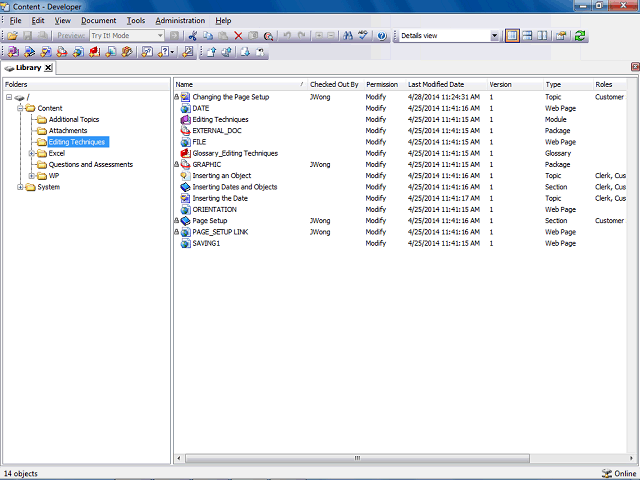Image resolution: width=640 pixels, height=480 pixels.
Task: Click the Check In document up-arrow icon
Action: (211, 52)
